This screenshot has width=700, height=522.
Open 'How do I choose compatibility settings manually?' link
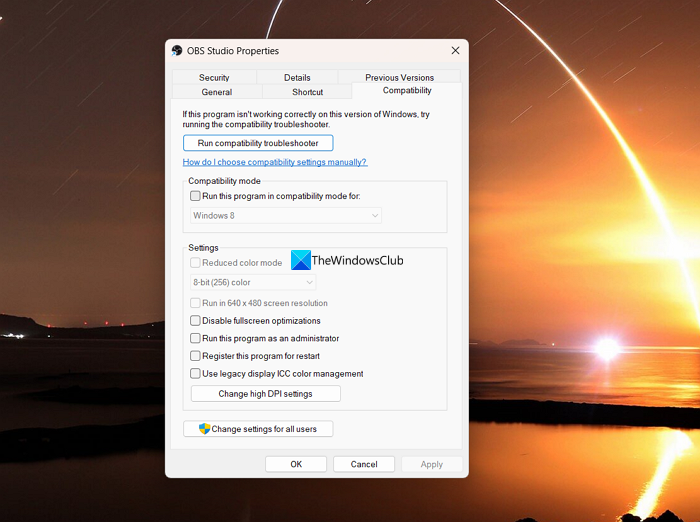275,162
